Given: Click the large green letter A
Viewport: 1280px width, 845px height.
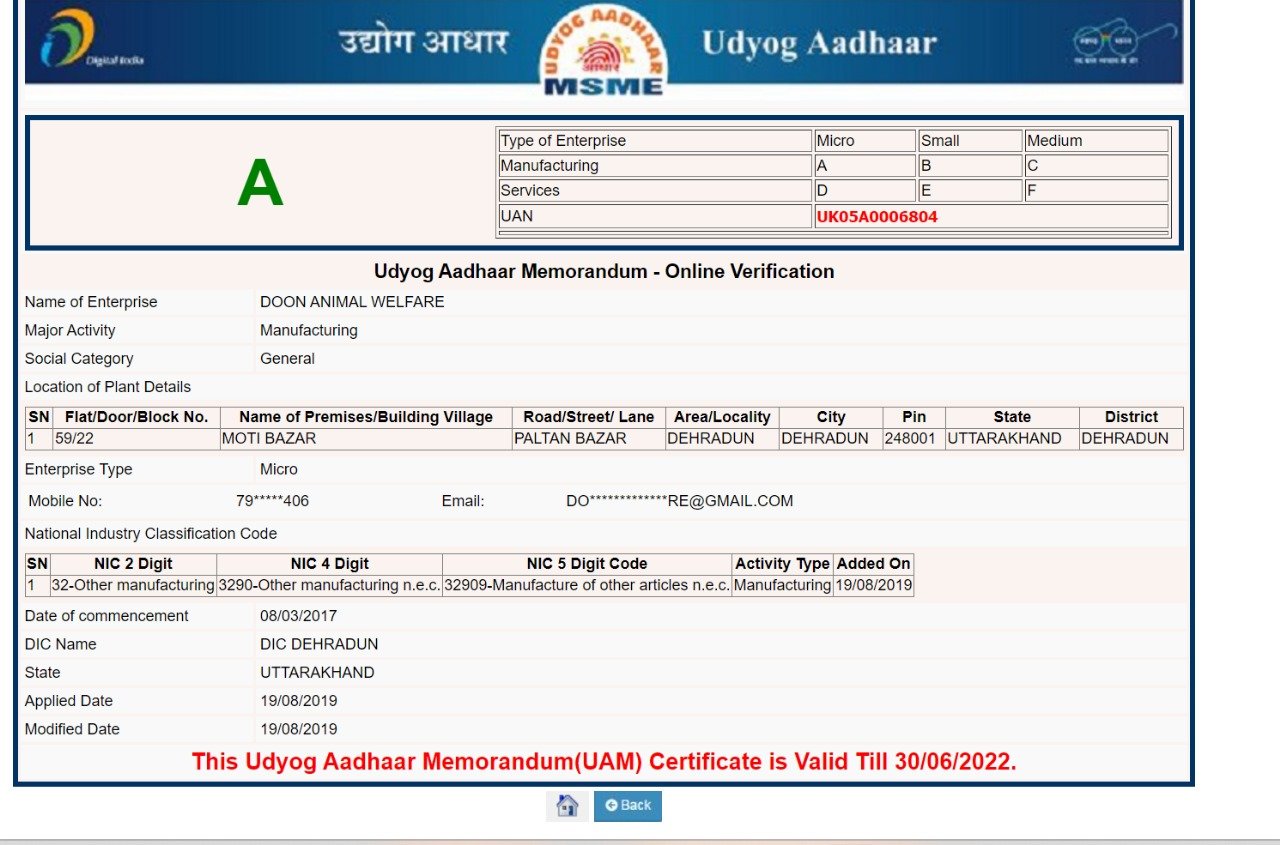Looking at the screenshot, I should 260,185.
